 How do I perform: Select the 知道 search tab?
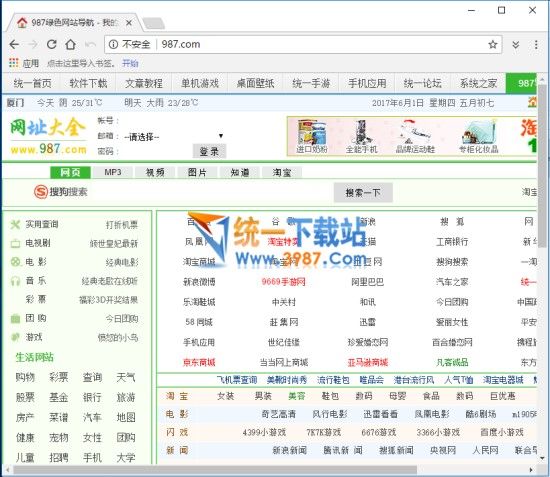coord(240,172)
